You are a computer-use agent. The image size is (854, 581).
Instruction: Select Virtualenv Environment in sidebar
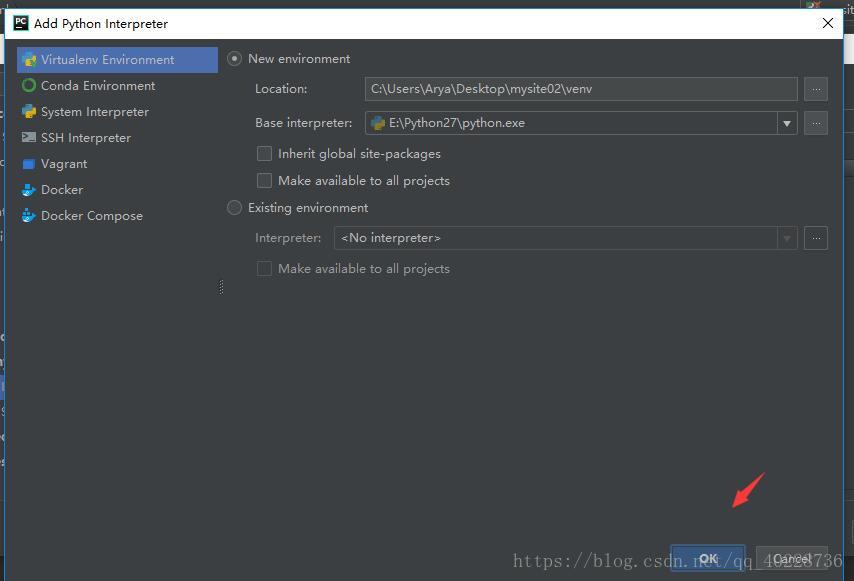[x=117, y=60]
